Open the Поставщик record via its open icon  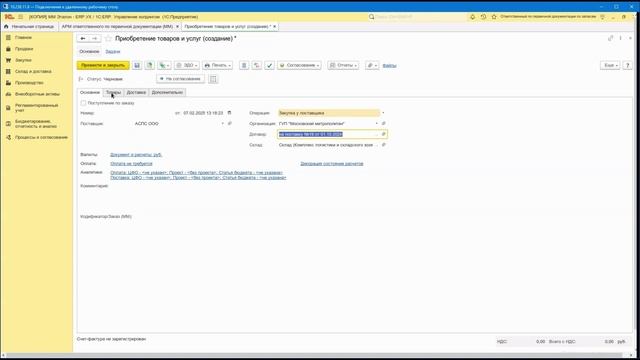coord(230,123)
